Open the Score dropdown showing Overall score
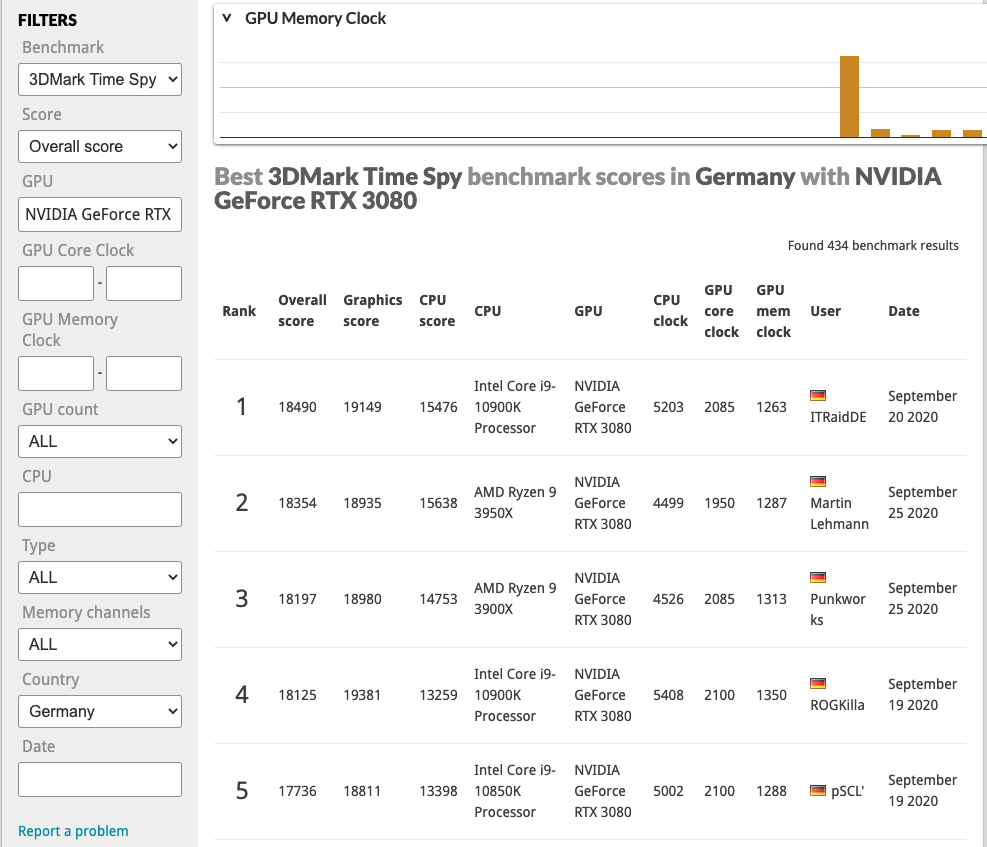 click(99, 147)
